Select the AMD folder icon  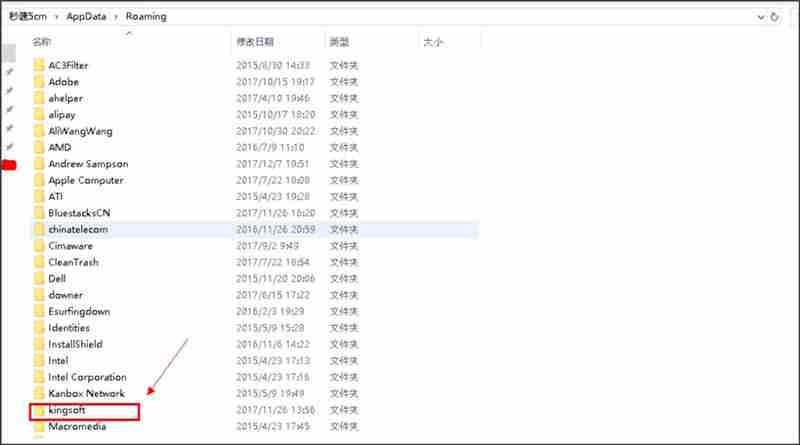39,147
